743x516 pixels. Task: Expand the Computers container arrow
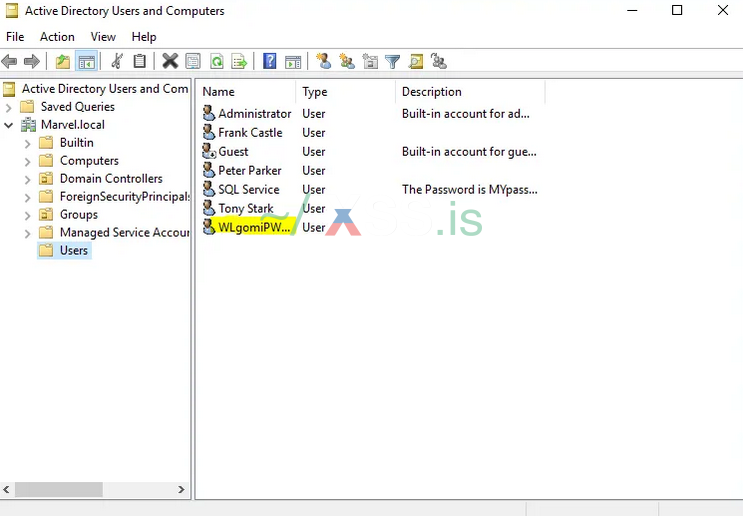27,162
